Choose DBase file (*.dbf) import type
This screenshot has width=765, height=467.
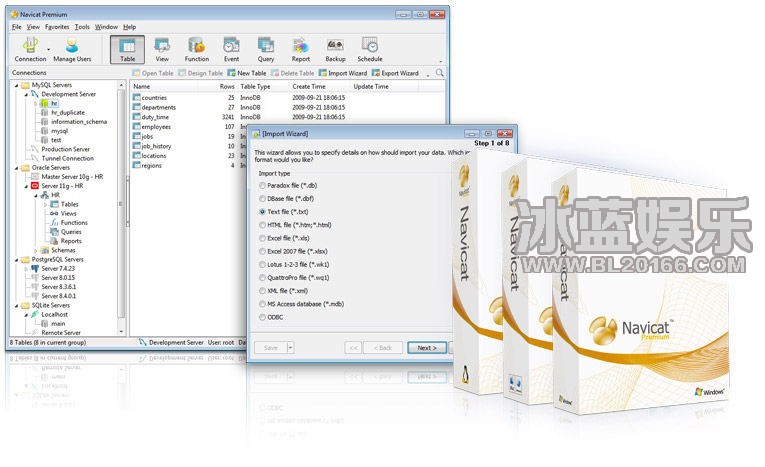tap(286, 199)
